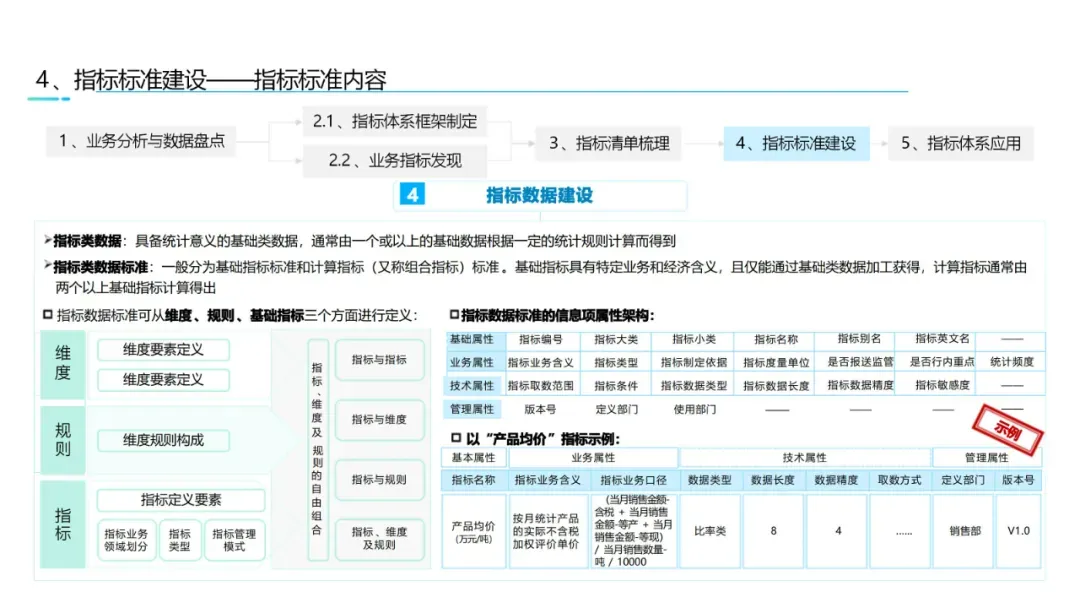
Task: Click the '数据精度' column header
Action: (x=836, y=480)
